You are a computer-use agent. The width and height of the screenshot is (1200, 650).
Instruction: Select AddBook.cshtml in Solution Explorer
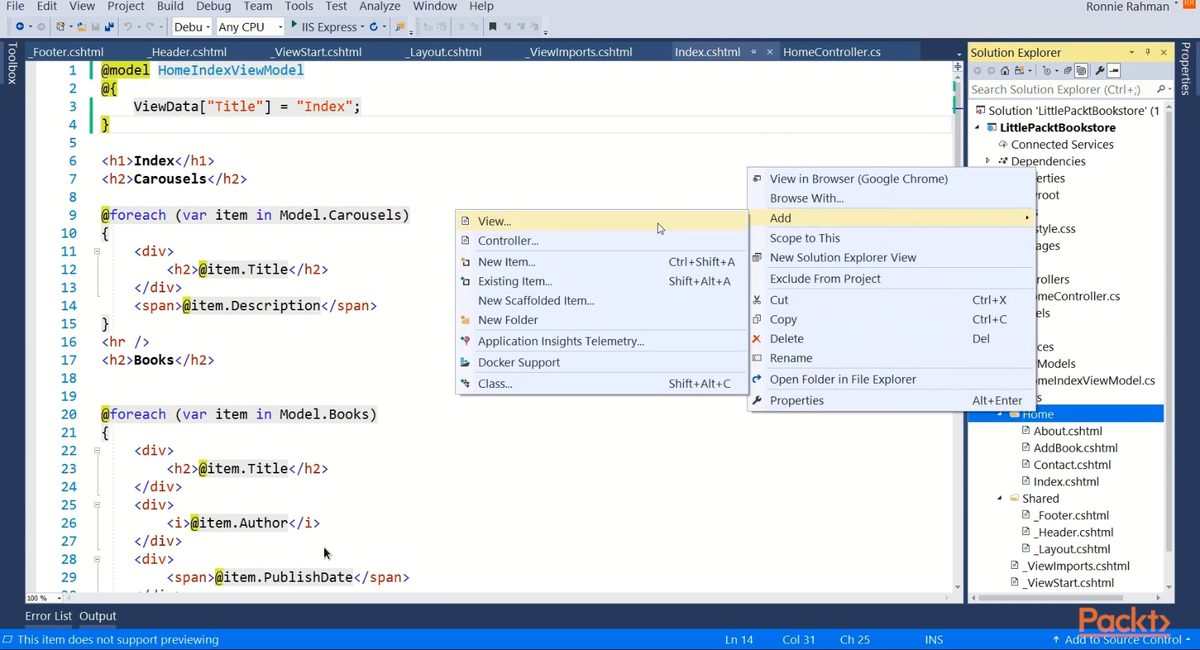(x=1075, y=448)
